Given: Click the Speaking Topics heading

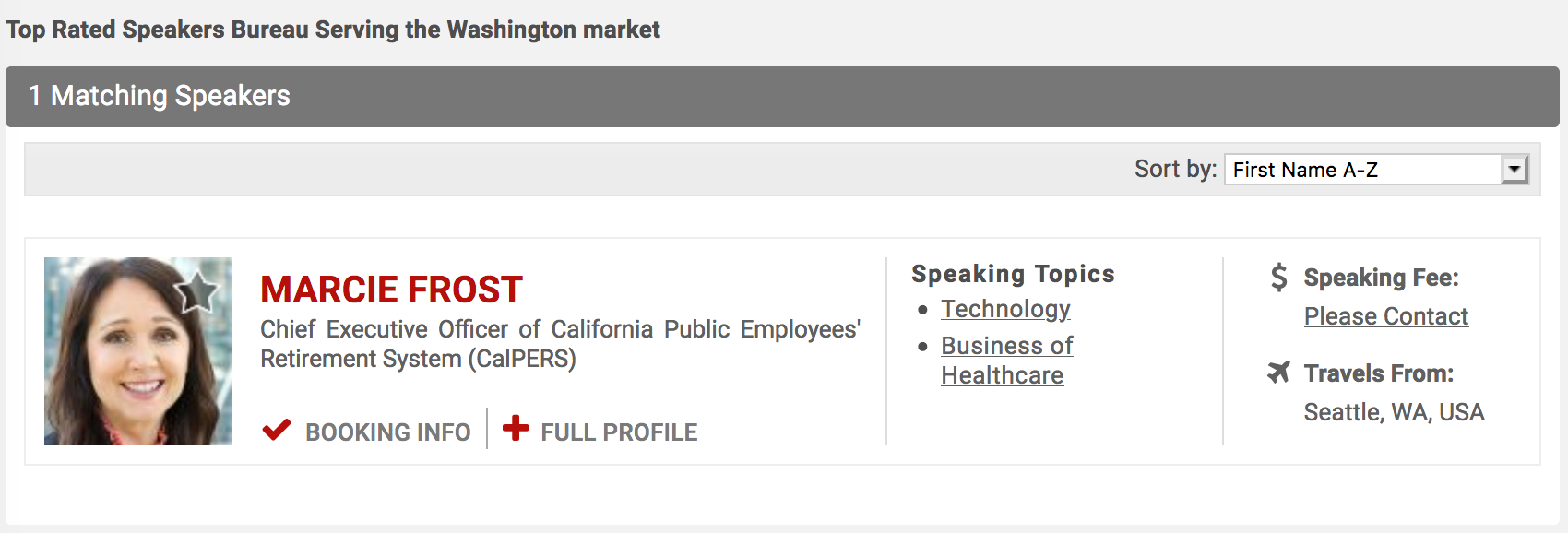Looking at the screenshot, I should tap(1013, 274).
